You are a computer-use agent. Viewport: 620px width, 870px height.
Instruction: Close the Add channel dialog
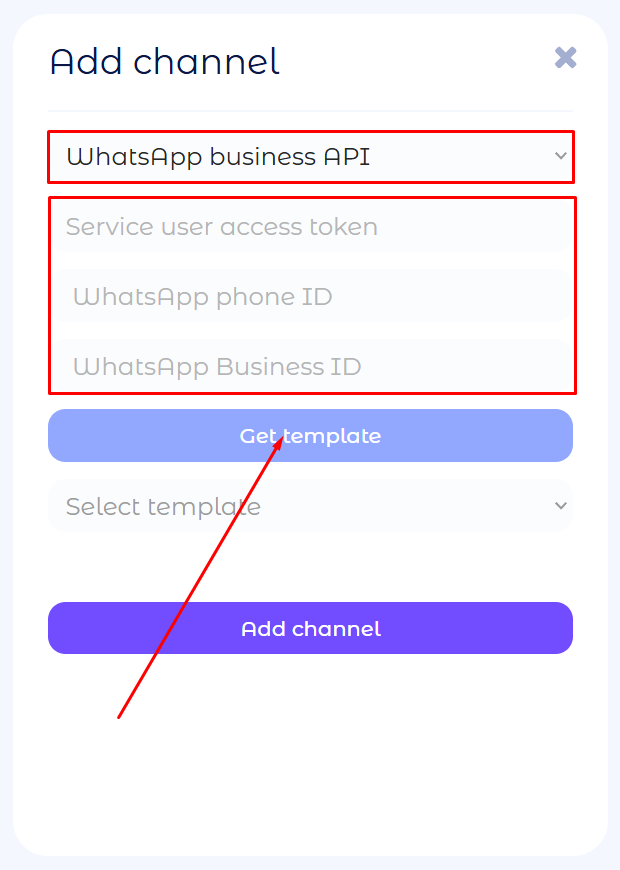pos(565,58)
